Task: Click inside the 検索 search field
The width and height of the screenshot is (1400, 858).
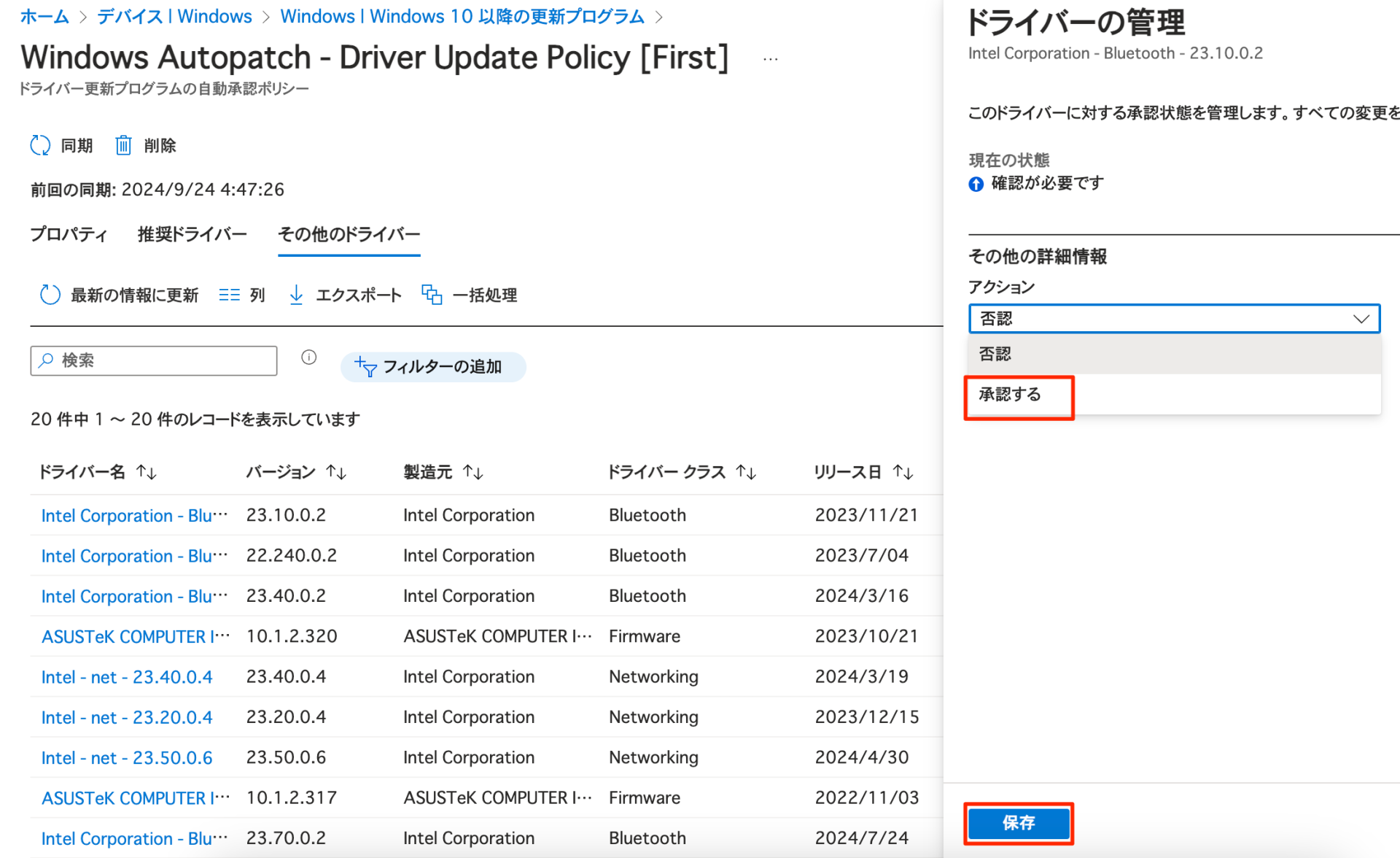Action: (x=153, y=360)
